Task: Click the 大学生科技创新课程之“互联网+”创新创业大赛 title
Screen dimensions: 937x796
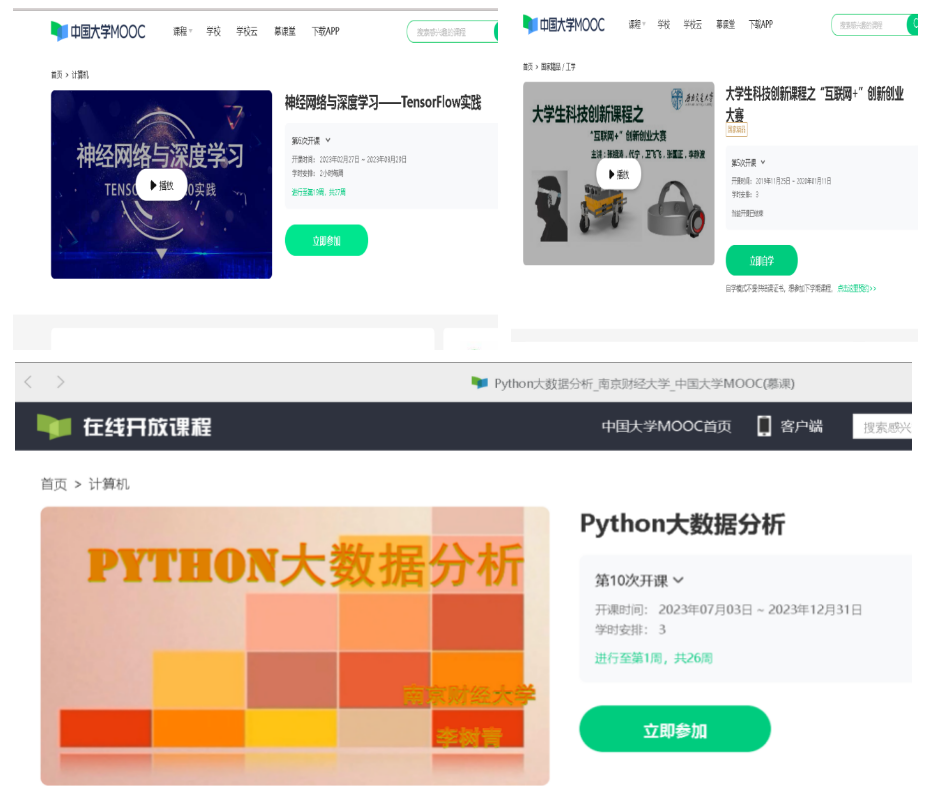Action: [814, 104]
